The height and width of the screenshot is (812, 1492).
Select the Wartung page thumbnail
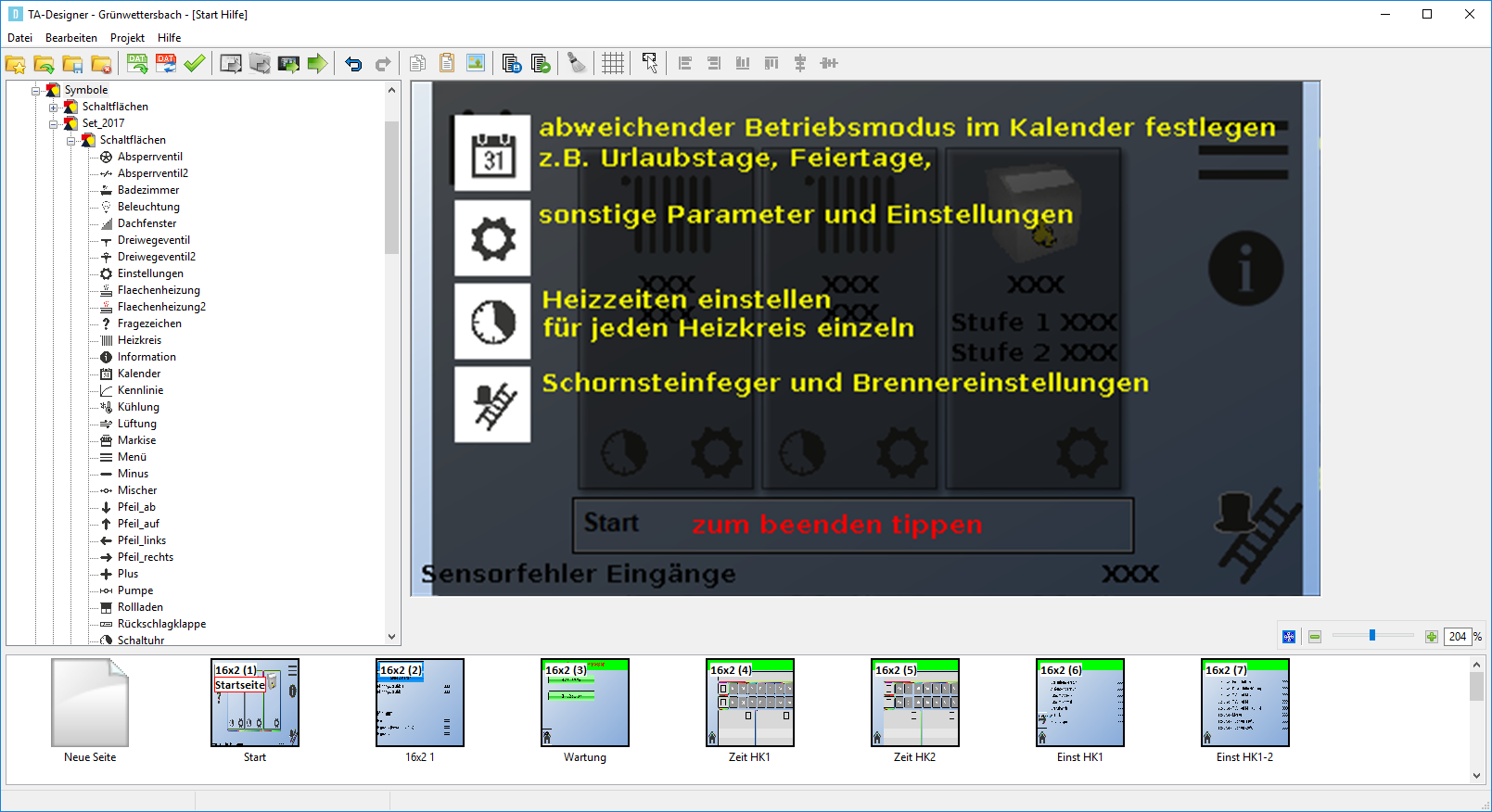[585, 703]
